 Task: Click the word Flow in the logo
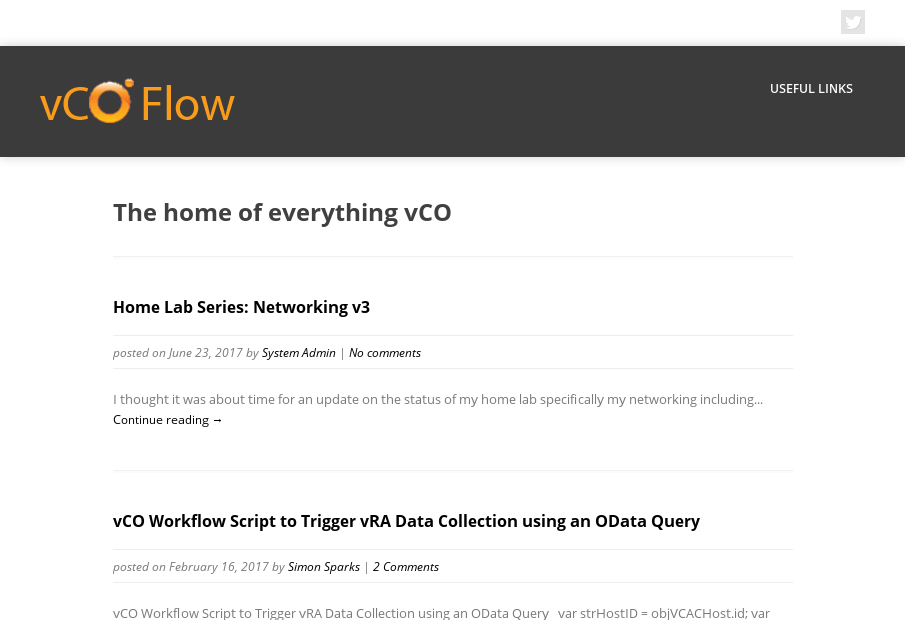pos(187,104)
